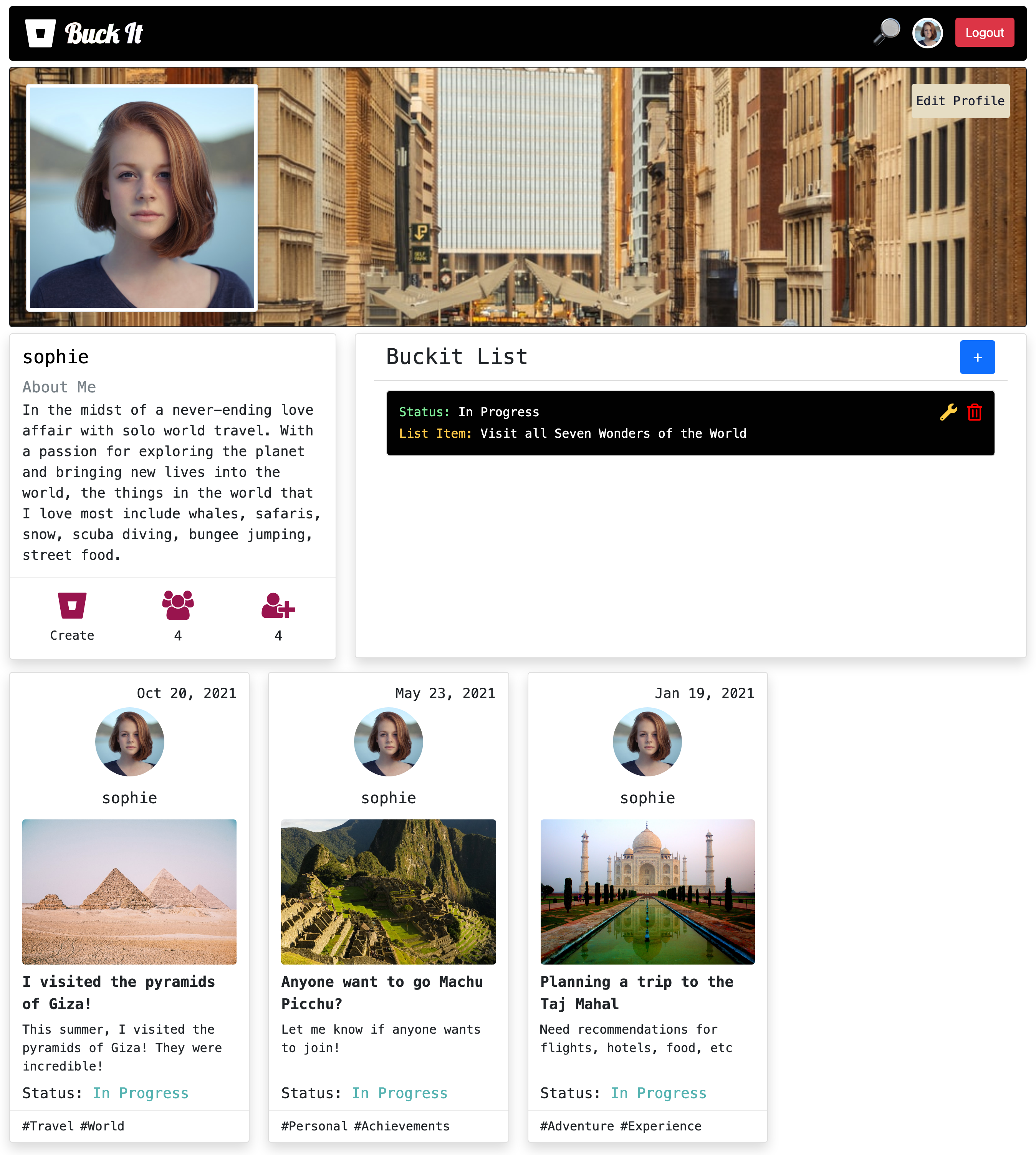Open followers group icon
Screen dimensions: 1036x1155
coord(178,605)
